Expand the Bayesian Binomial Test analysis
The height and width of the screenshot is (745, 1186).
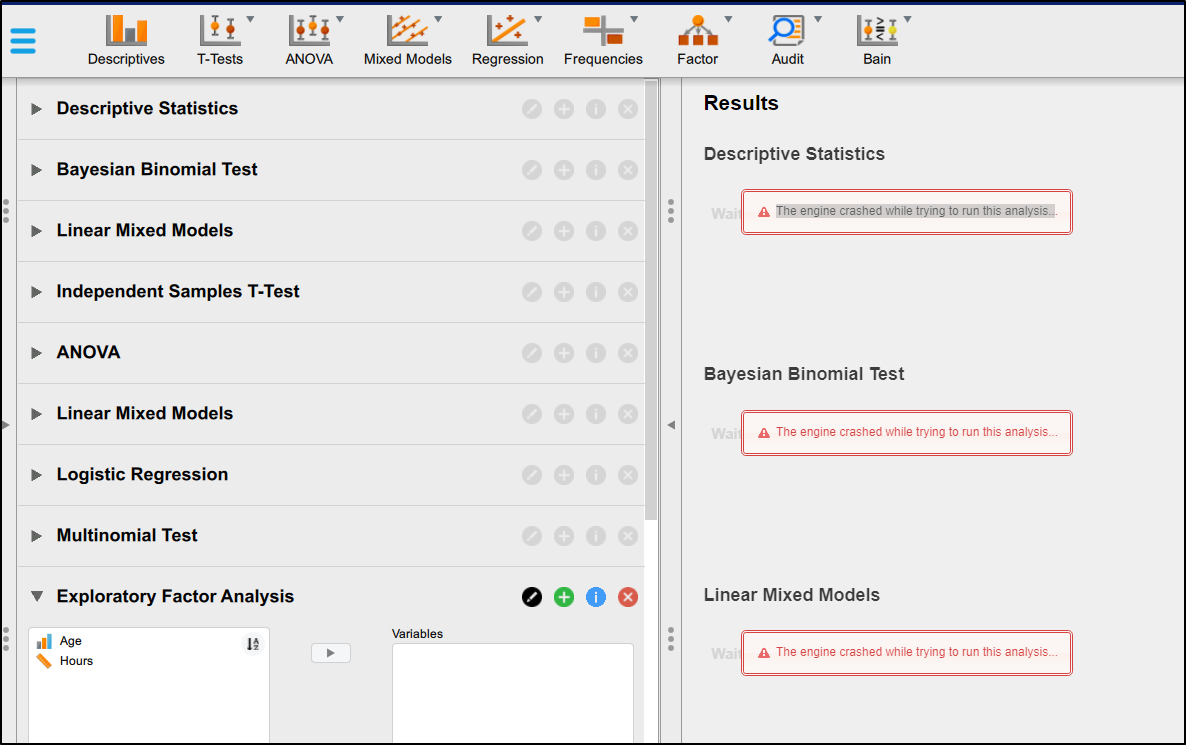(x=37, y=169)
